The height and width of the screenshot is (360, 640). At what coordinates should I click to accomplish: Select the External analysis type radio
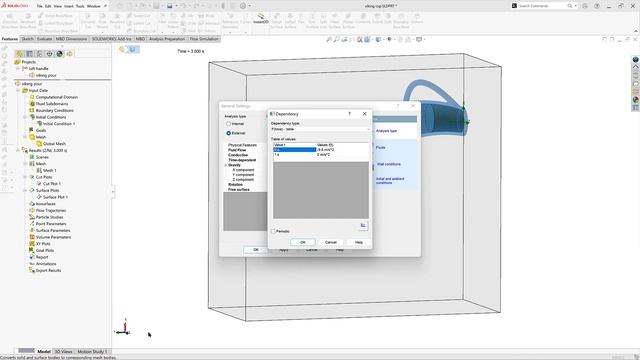229,133
